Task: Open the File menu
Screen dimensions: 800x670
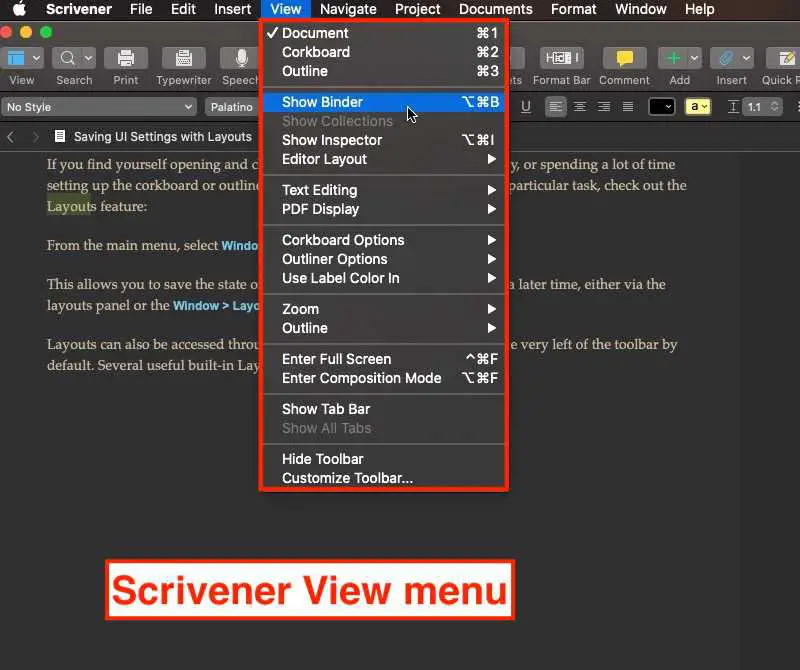Action: point(141,9)
